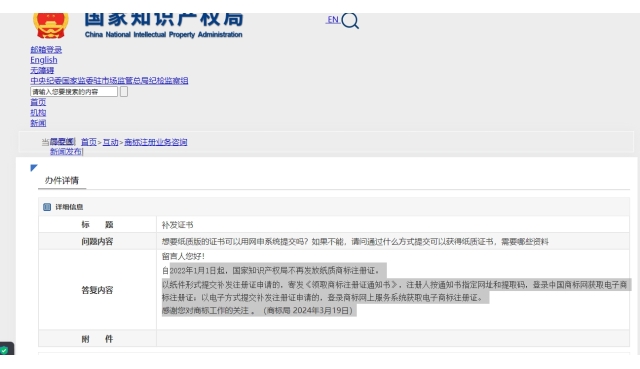Screen dimensions: 640x369
Task: Click the 答复内容 row label
Action: coord(97,290)
